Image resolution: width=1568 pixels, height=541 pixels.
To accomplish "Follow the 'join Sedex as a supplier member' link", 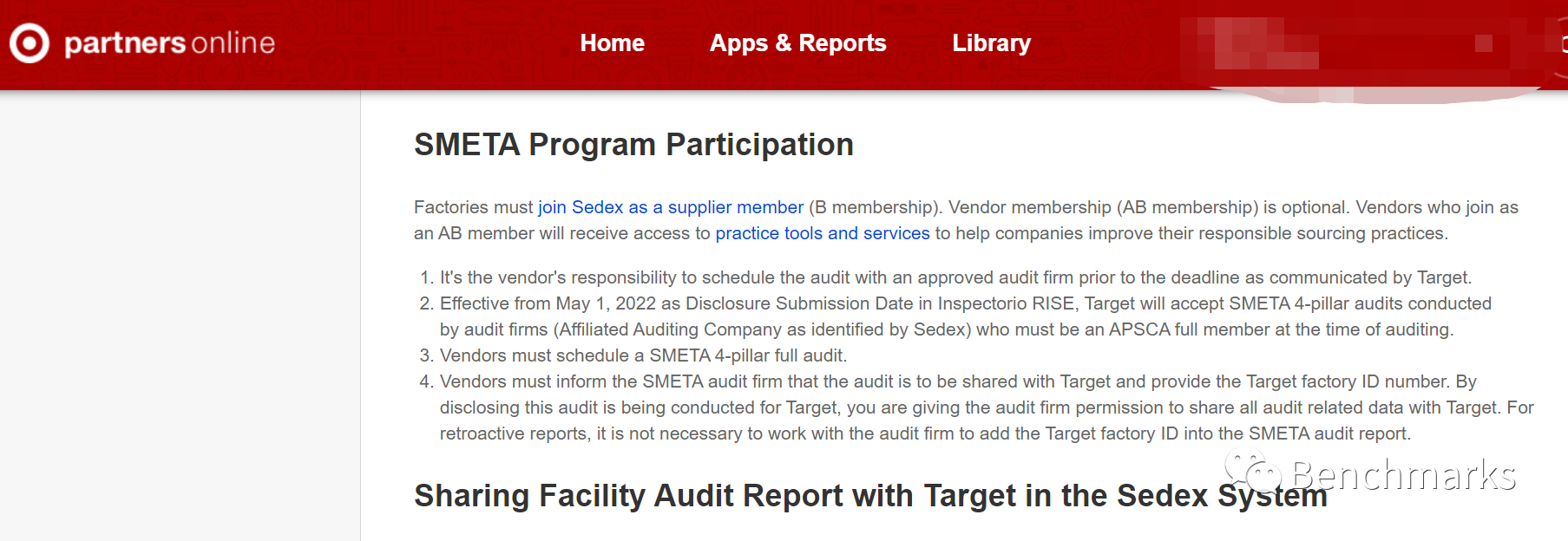I will click(670, 207).
